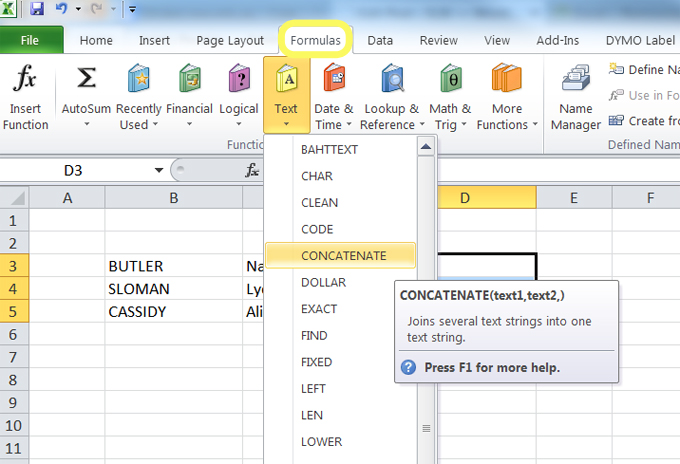680x464 pixels.
Task: Expand the Name Box dropdown arrow
Action: (158, 171)
